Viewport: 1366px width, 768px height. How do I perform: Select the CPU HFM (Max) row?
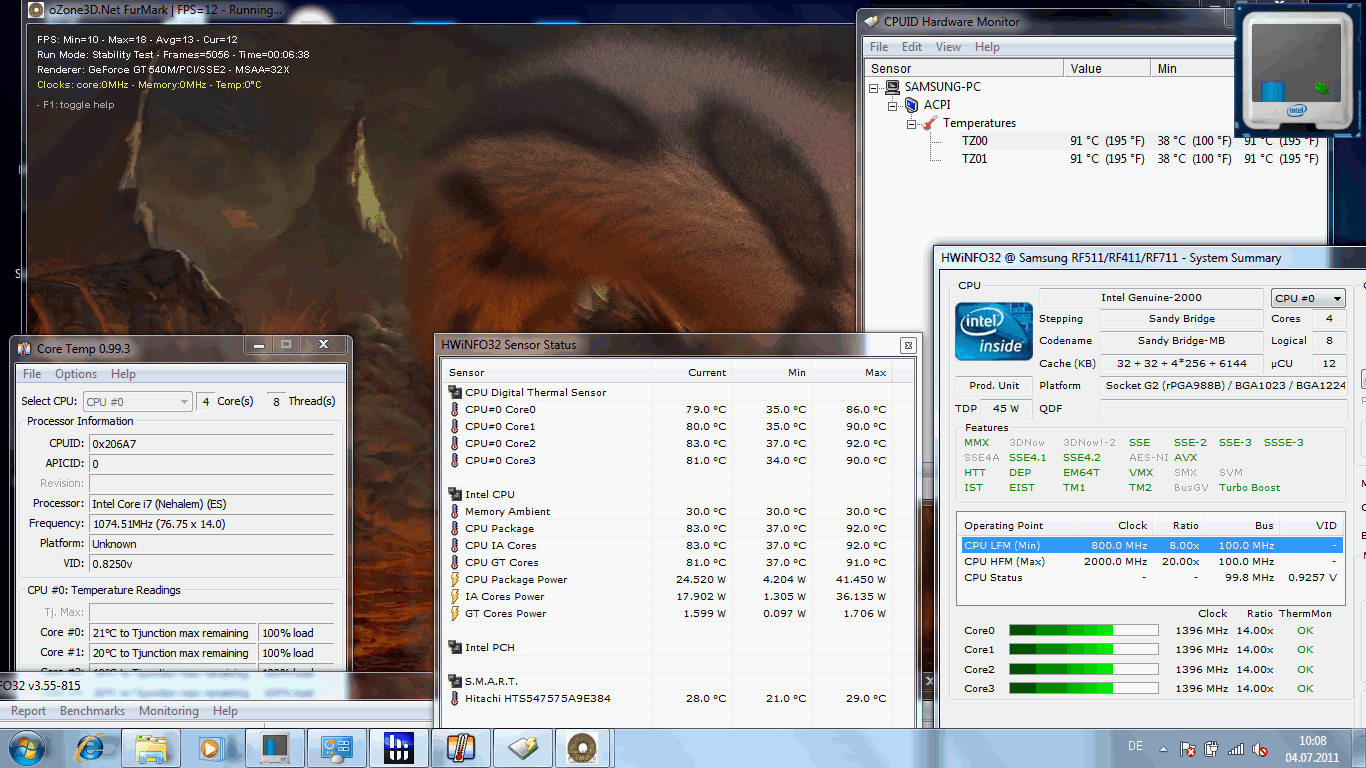tap(1151, 561)
